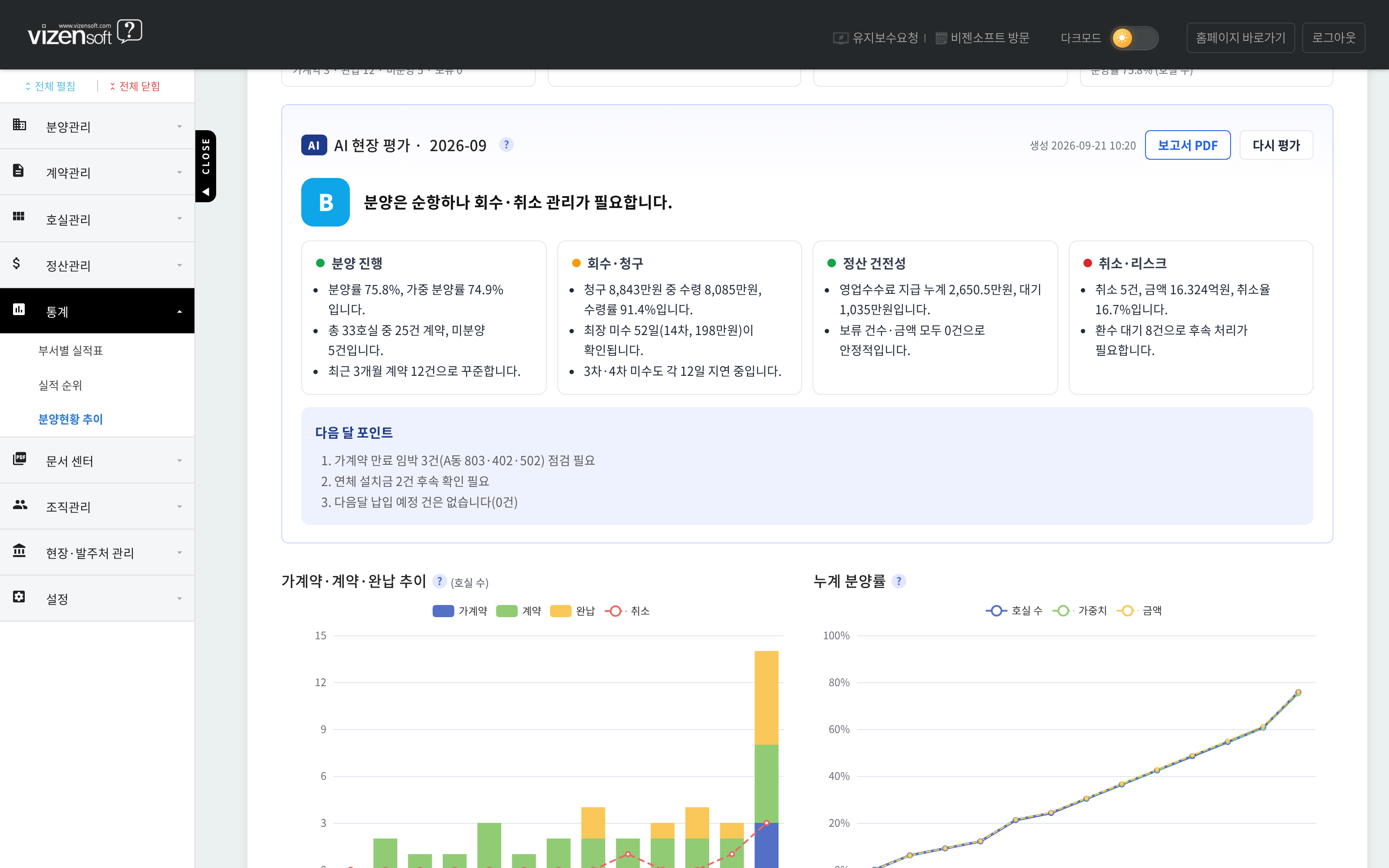
Task: Collapse all menus with 전체 닫힘
Action: point(135,86)
